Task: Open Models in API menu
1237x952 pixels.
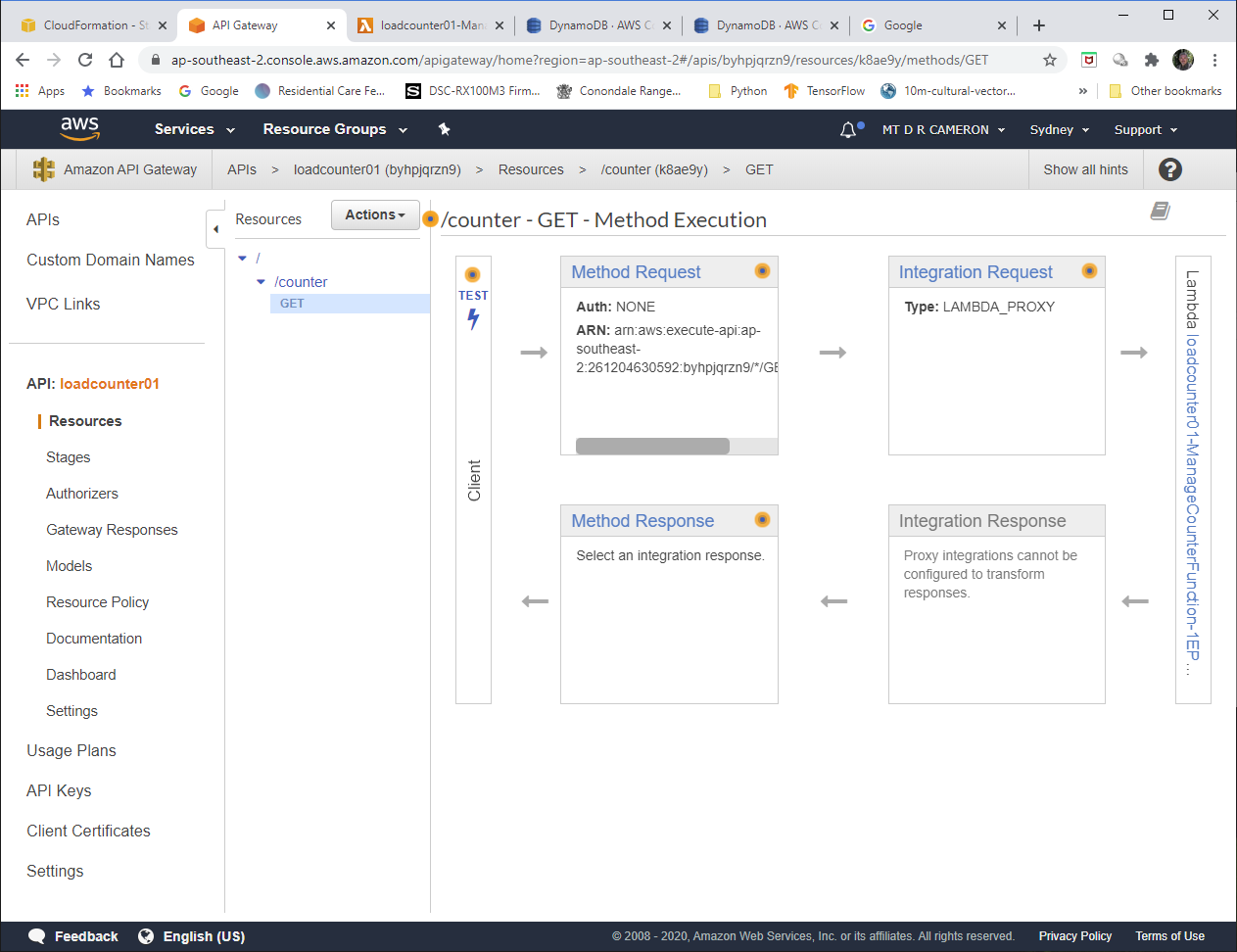Action: pyautogui.click(x=69, y=566)
